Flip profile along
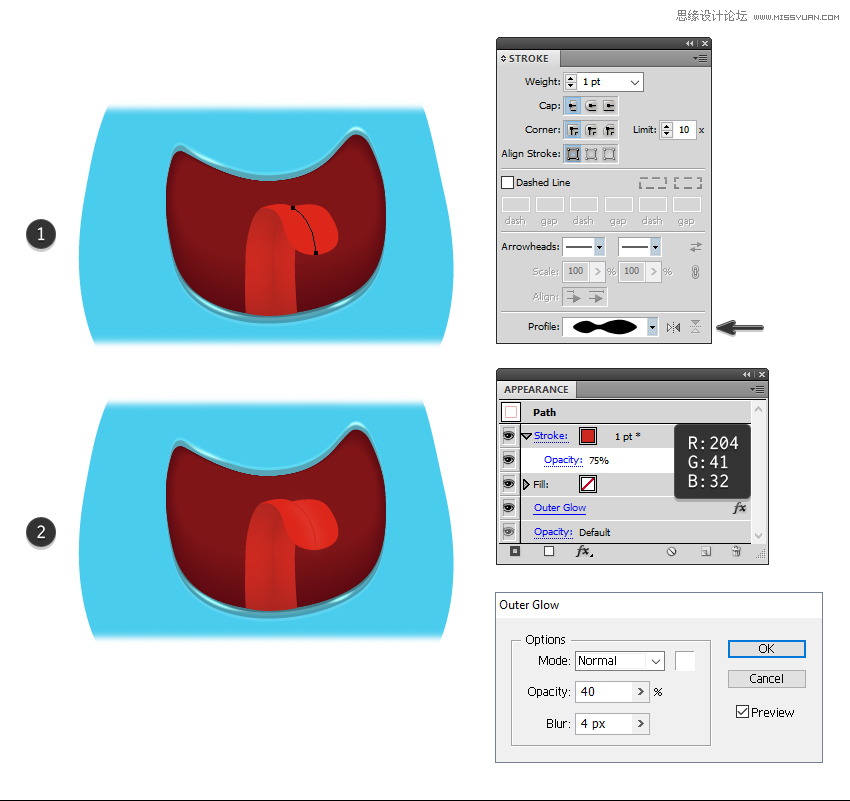This screenshot has height=801, width=850. pos(673,327)
